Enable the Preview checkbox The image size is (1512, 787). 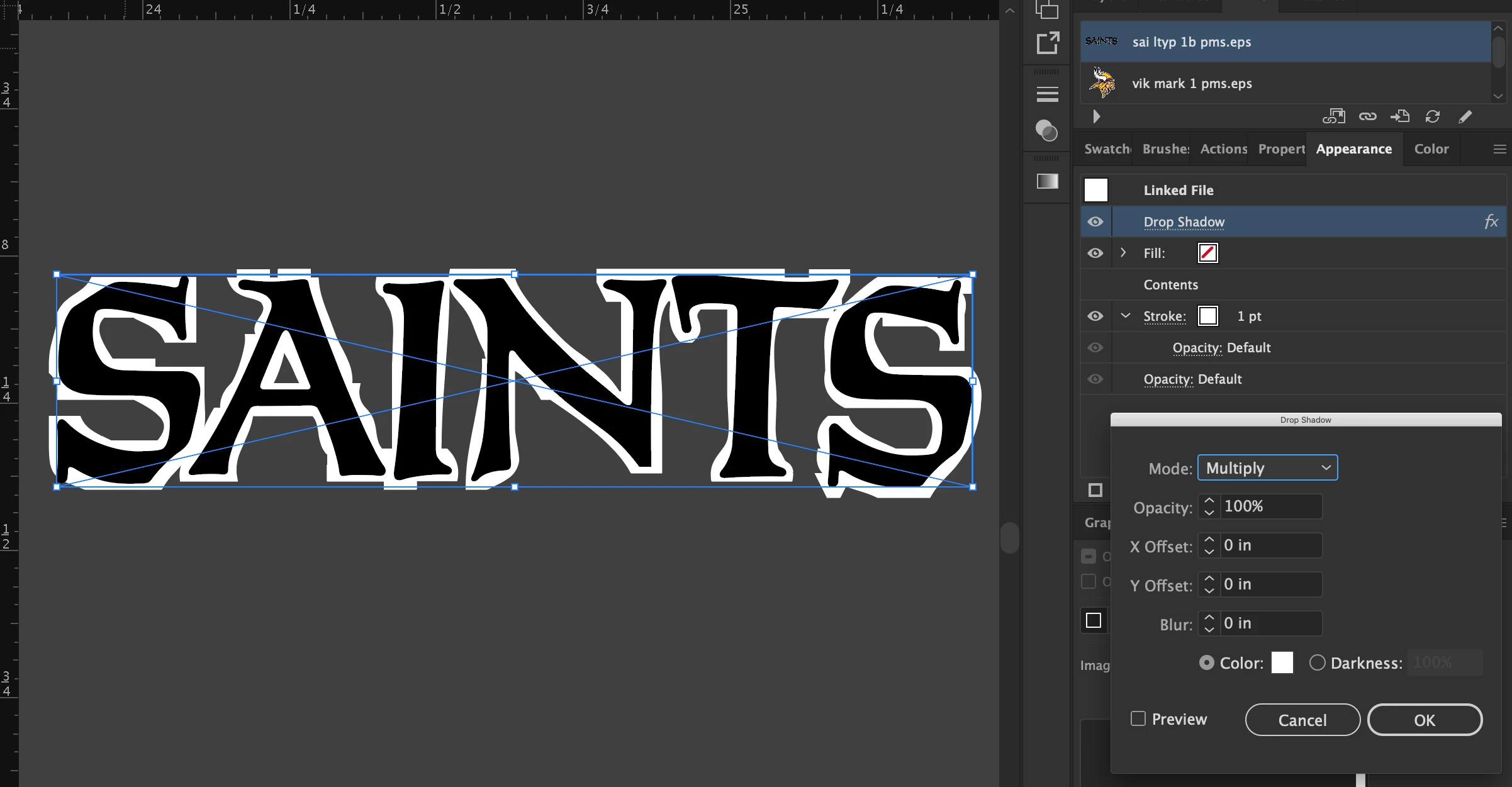click(x=1138, y=718)
